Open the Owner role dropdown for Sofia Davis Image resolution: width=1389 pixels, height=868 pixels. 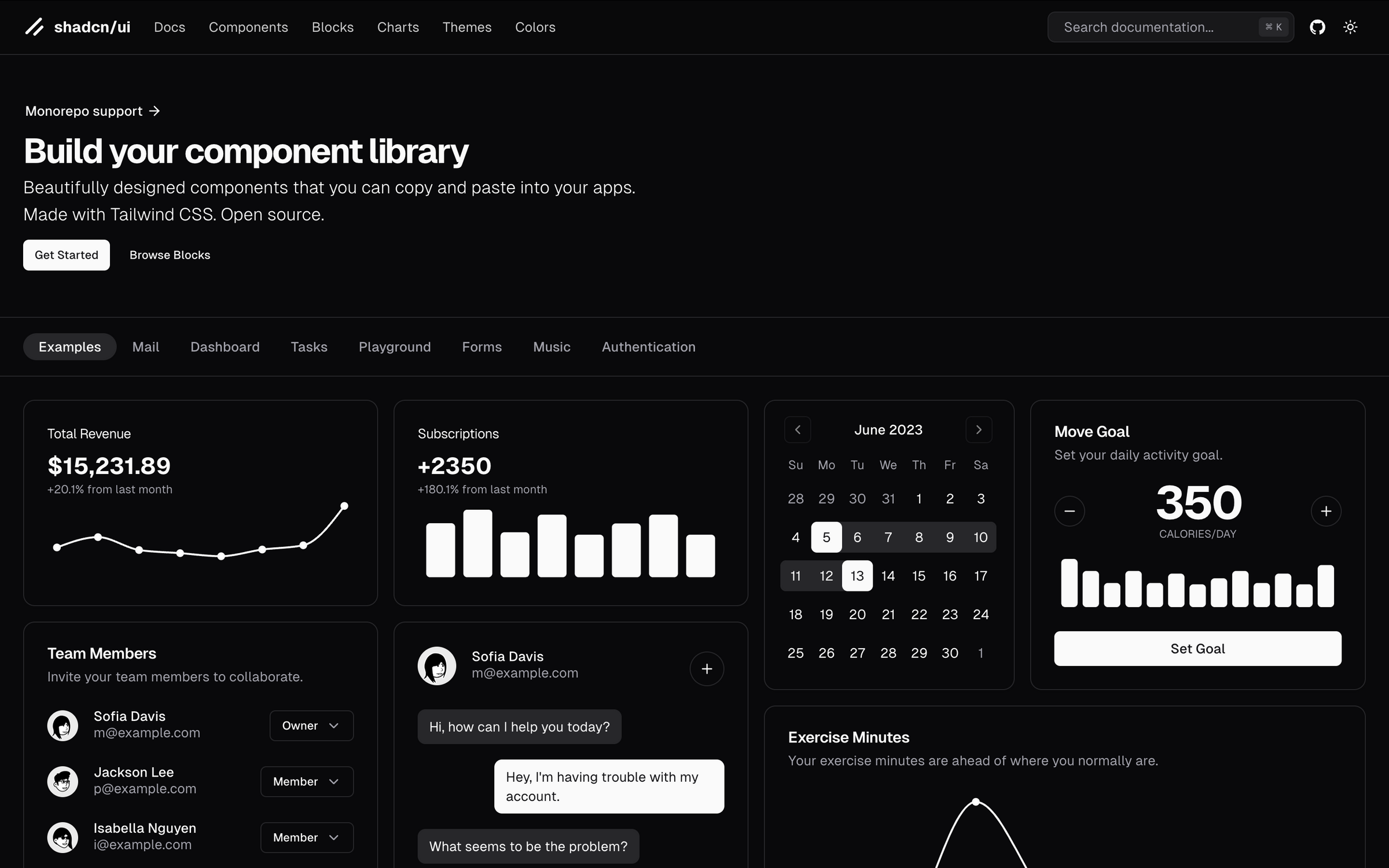pos(311,725)
